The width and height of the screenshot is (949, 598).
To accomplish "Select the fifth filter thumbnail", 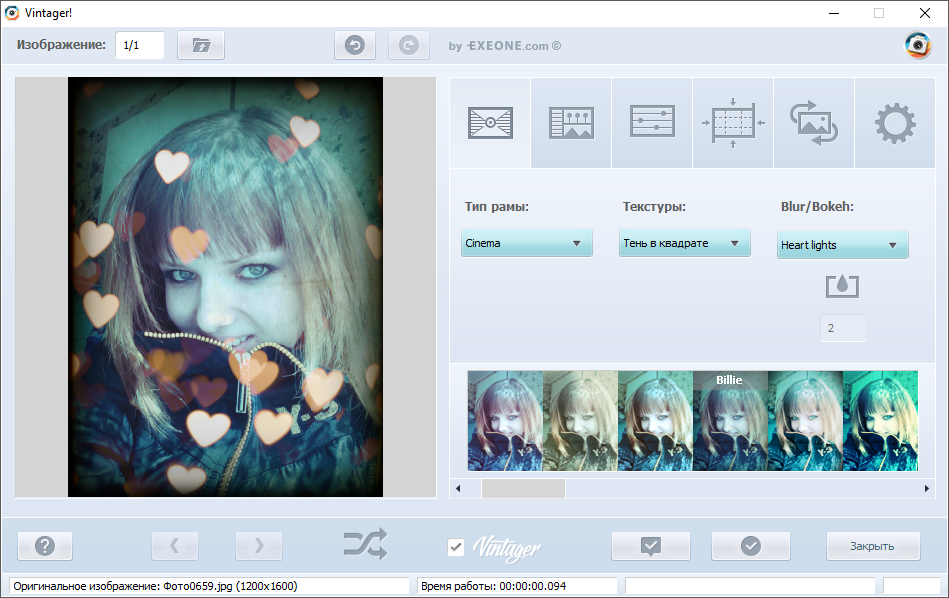I will [x=805, y=421].
